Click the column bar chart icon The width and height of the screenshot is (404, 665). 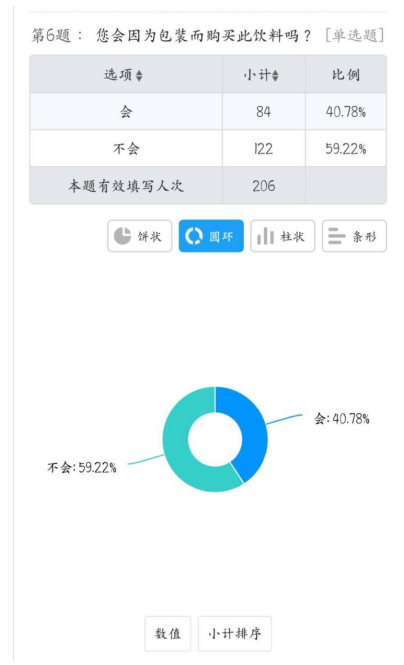265,236
